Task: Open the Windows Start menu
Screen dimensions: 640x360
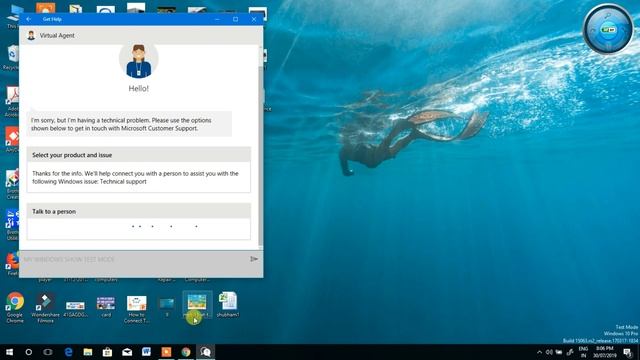Action: [x=9, y=352]
